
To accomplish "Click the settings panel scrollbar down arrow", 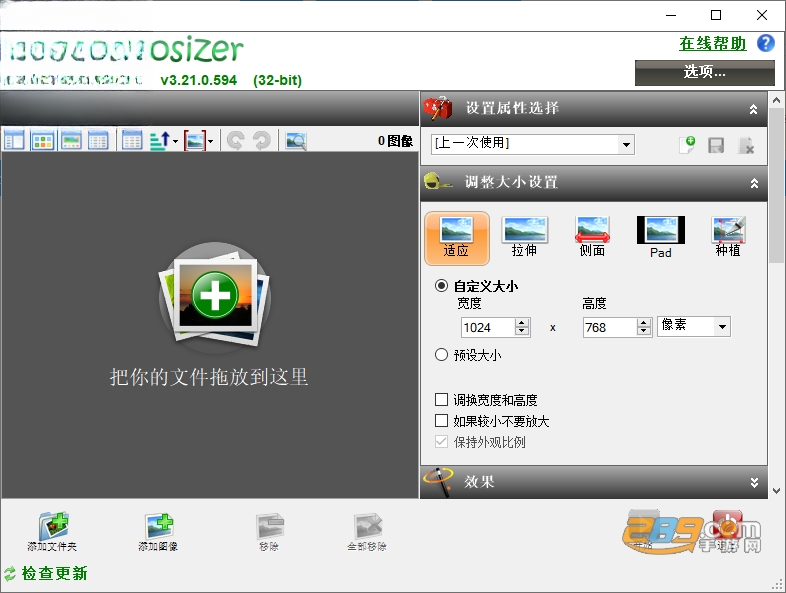I will [x=776, y=491].
